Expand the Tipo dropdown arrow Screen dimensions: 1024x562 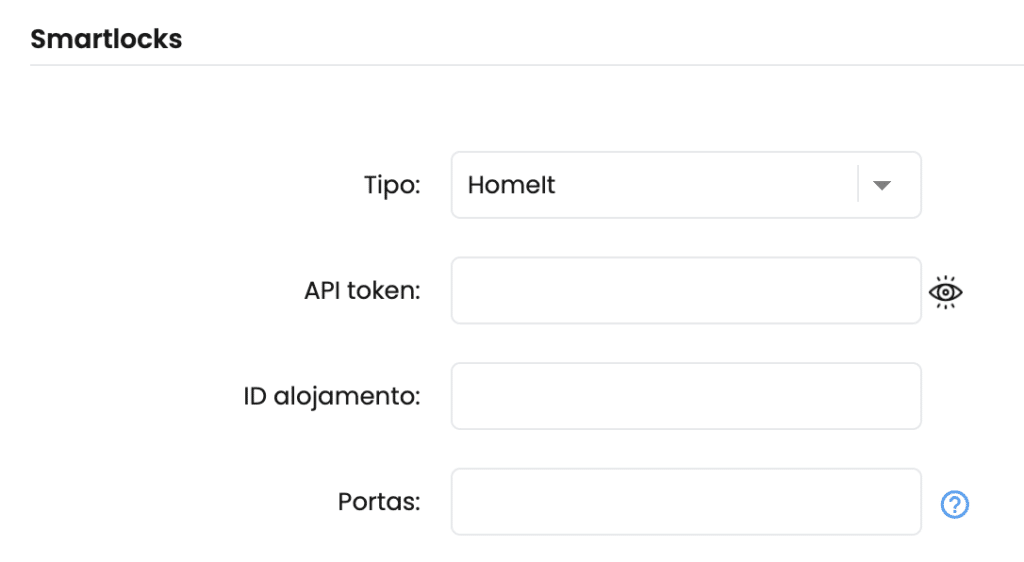click(882, 185)
